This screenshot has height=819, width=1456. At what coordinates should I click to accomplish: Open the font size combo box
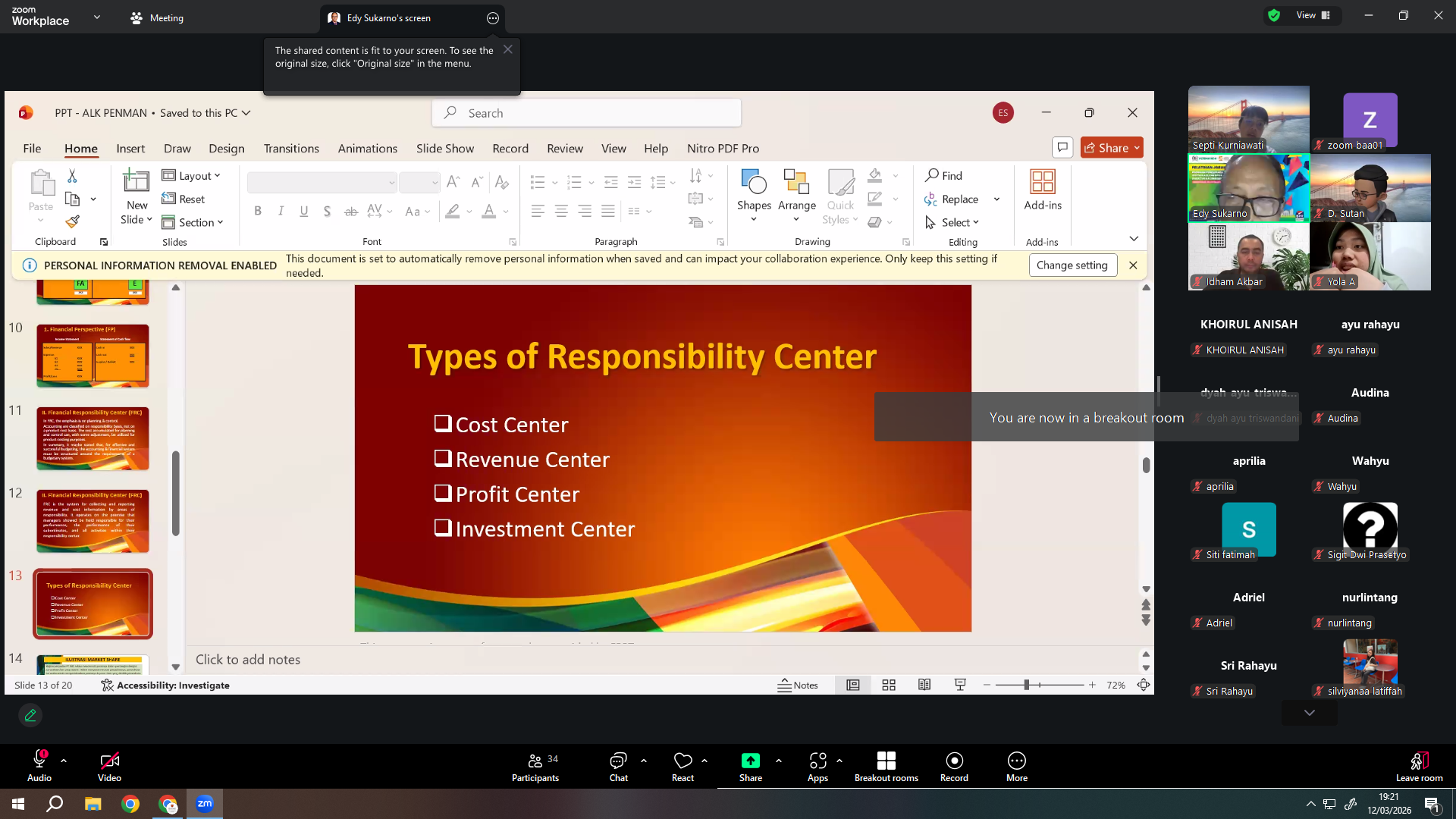(x=419, y=182)
